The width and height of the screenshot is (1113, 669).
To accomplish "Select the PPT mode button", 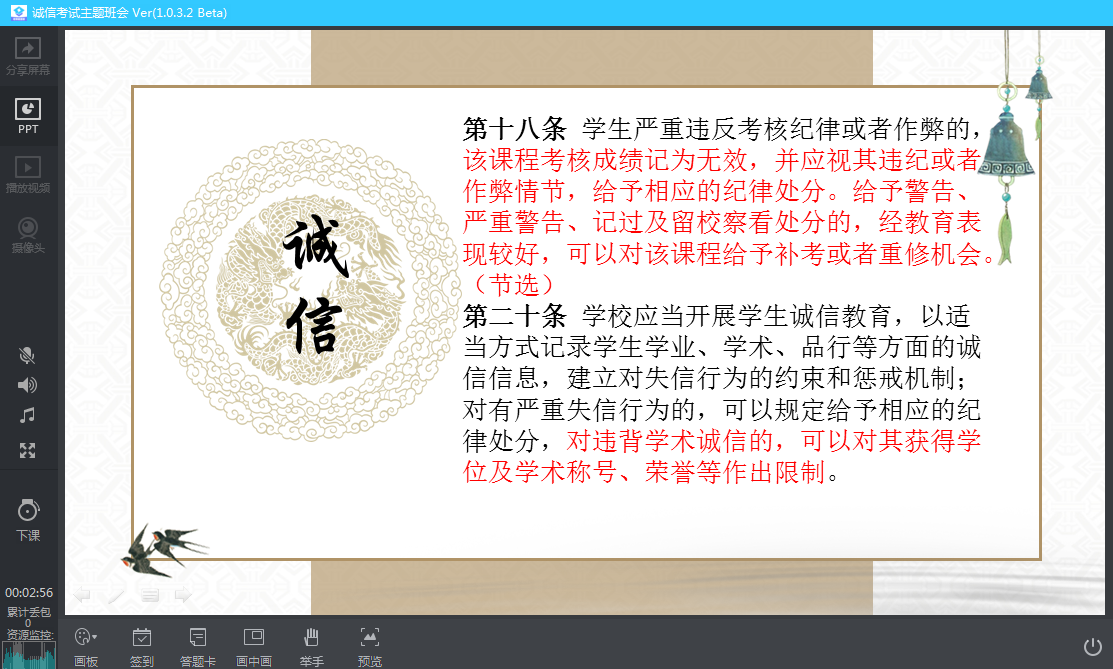I will pyautogui.click(x=28, y=116).
